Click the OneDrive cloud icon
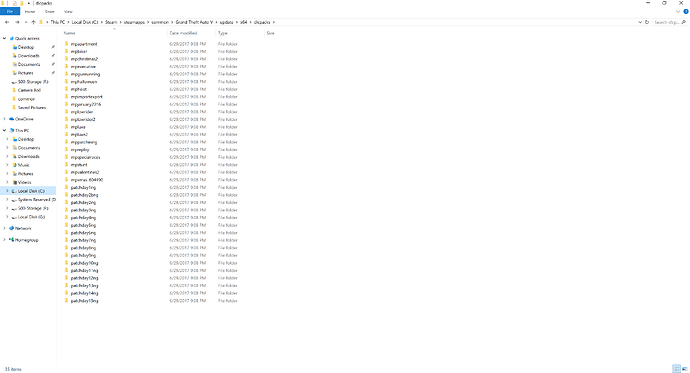 pos(11,119)
